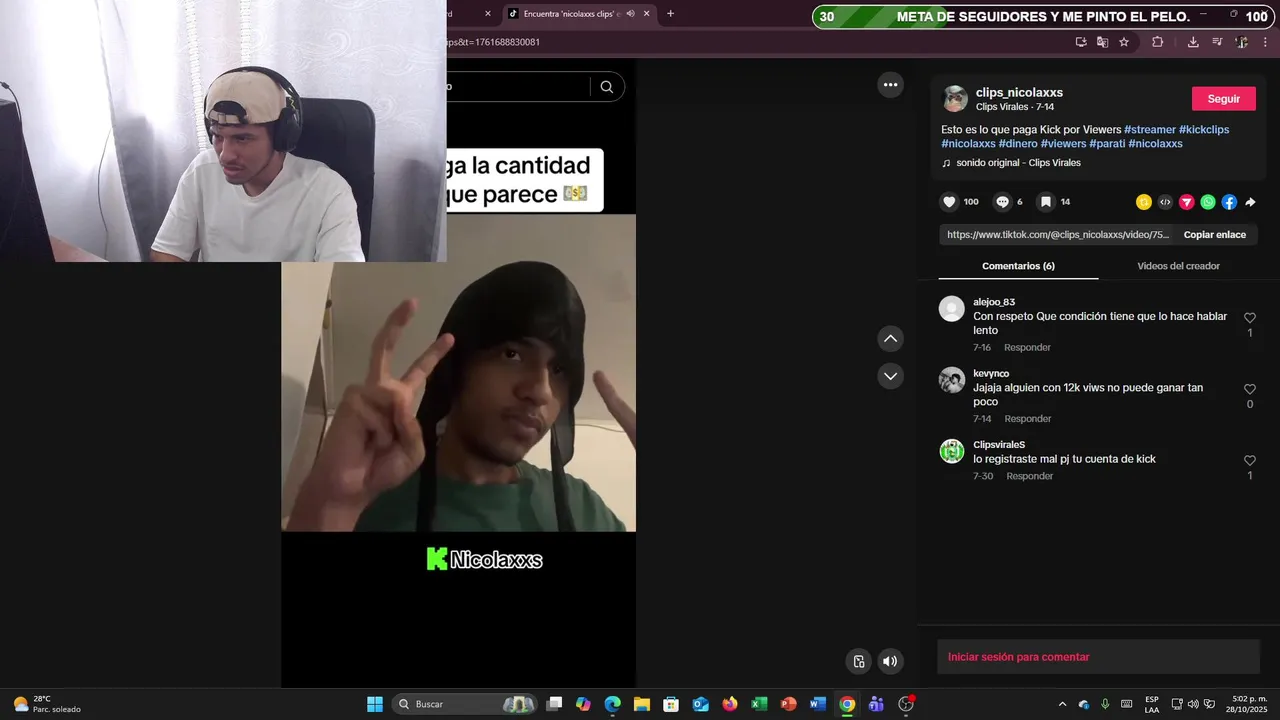Share video to Facebook
1280x720 pixels.
[x=1229, y=202]
